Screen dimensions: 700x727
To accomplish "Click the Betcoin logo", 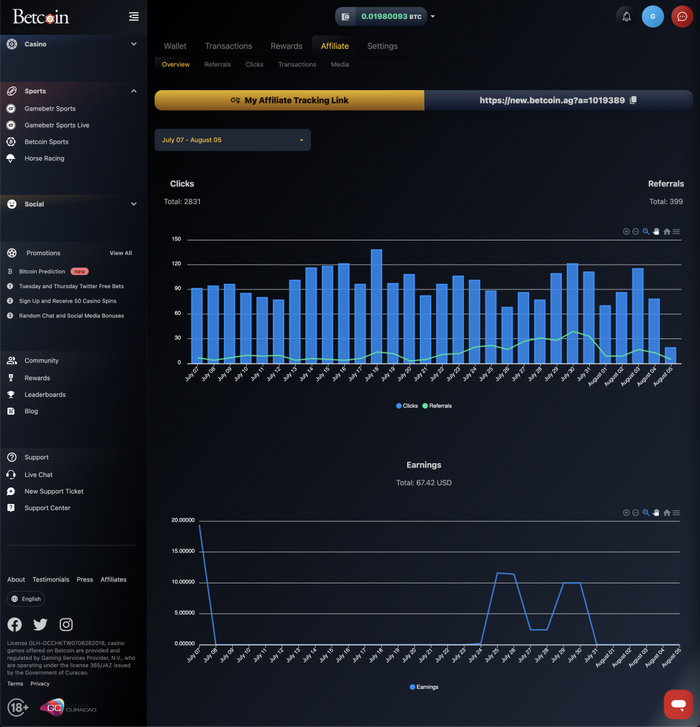I will 41,17.
